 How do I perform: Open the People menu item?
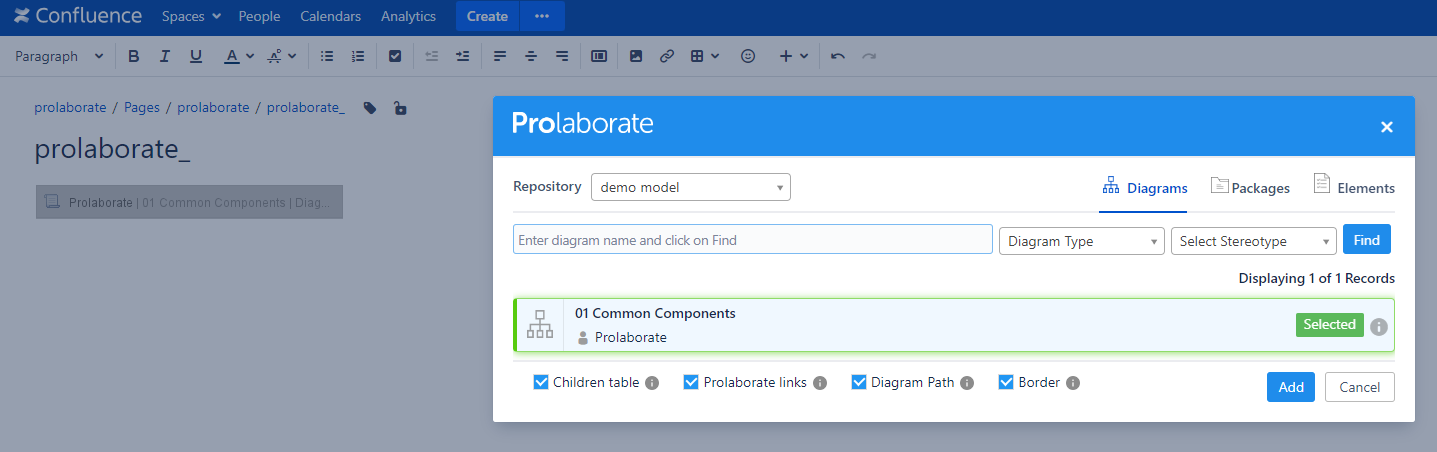[x=259, y=16]
